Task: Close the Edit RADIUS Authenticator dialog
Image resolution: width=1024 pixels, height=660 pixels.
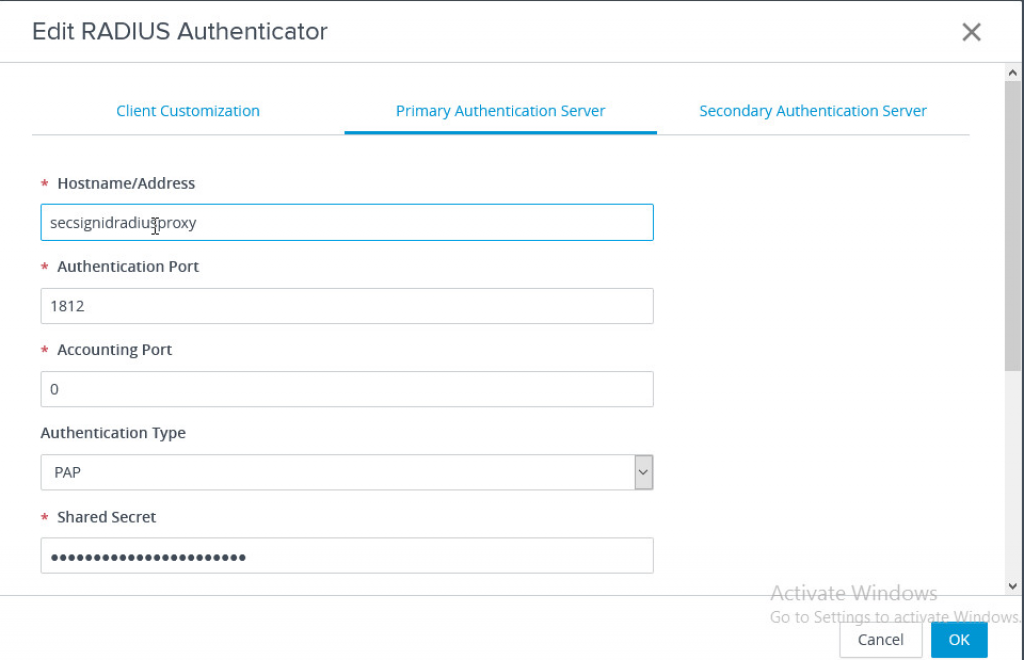Action: (x=971, y=32)
